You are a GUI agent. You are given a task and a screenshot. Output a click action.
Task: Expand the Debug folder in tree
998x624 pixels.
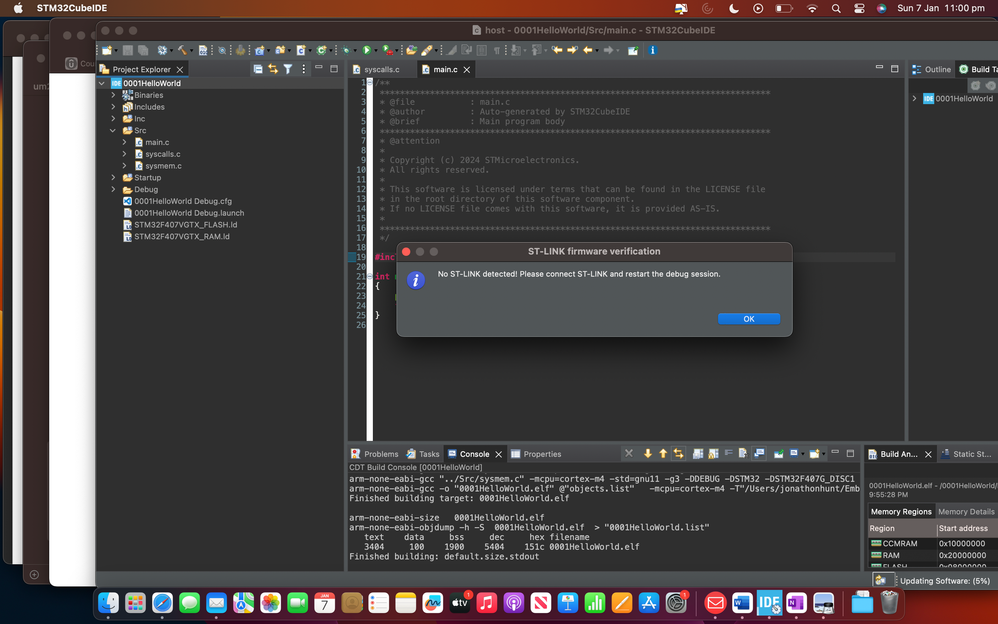click(114, 189)
